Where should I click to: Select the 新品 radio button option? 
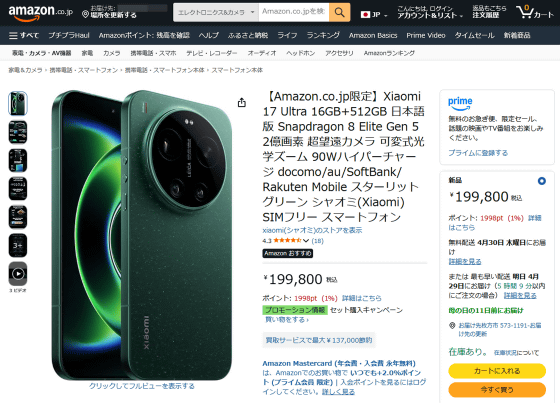541,181
